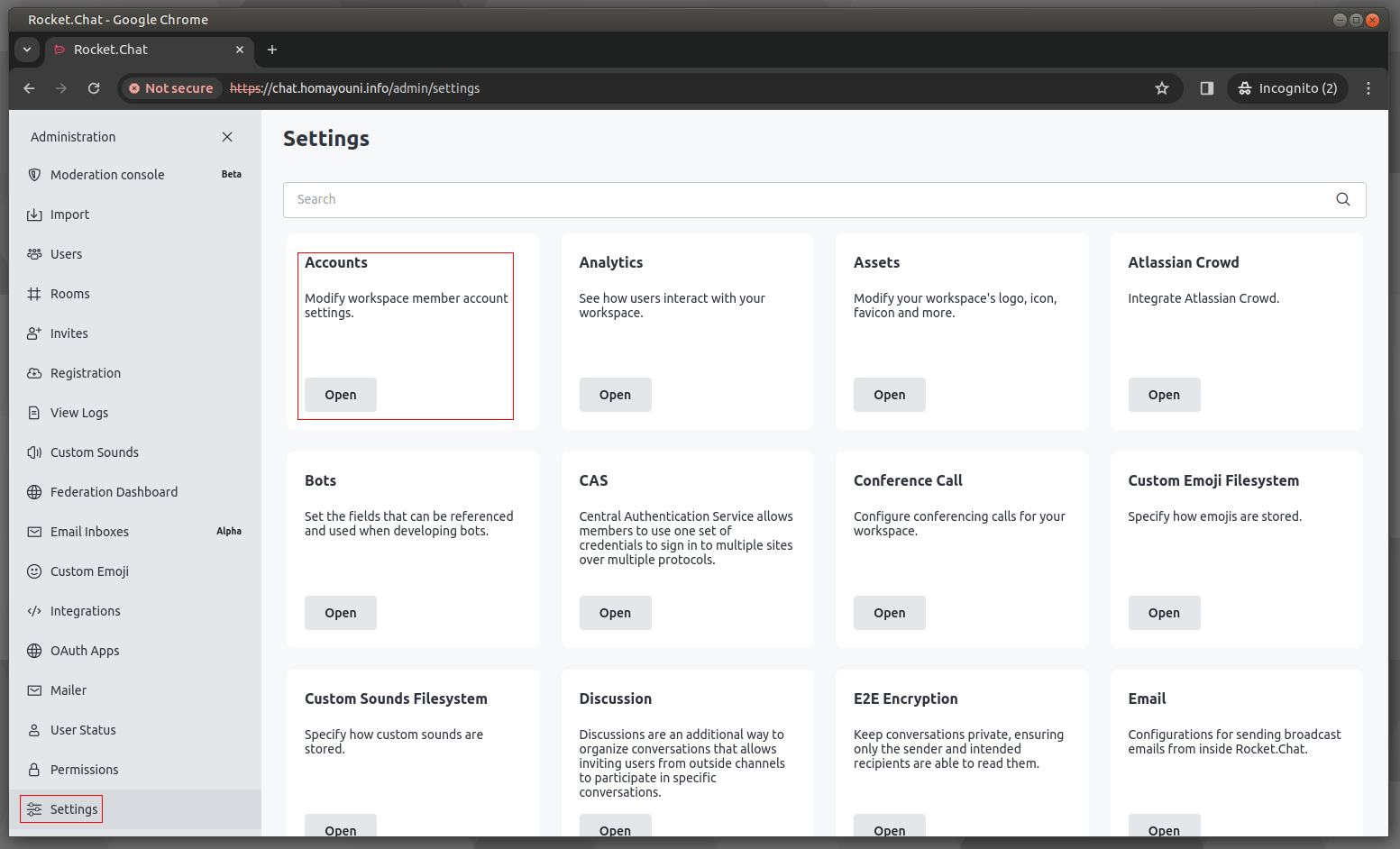The width and height of the screenshot is (1400, 849).
Task: Click the Mailer envelope icon
Action: 34,690
